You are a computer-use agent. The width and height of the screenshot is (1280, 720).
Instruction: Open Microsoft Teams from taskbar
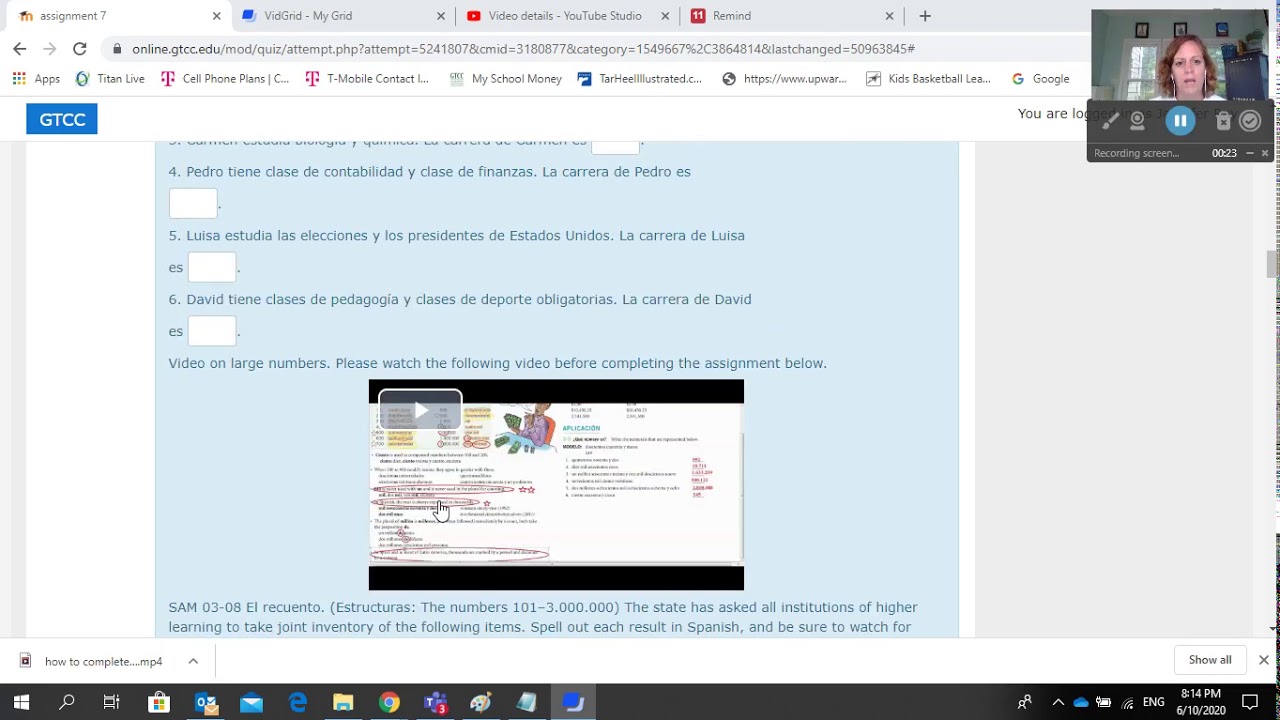pyautogui.click(x=435, y=702)
